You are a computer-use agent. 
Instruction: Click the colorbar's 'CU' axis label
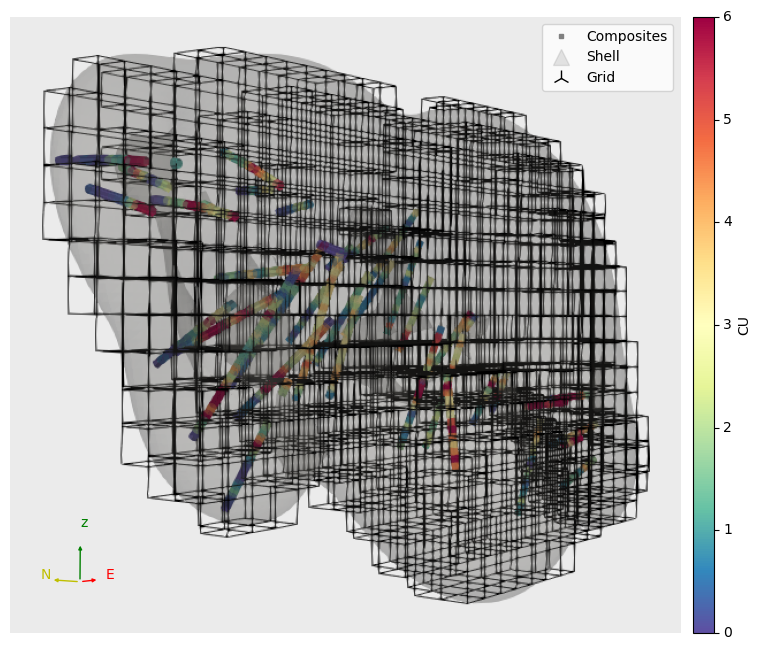(743, 325)
